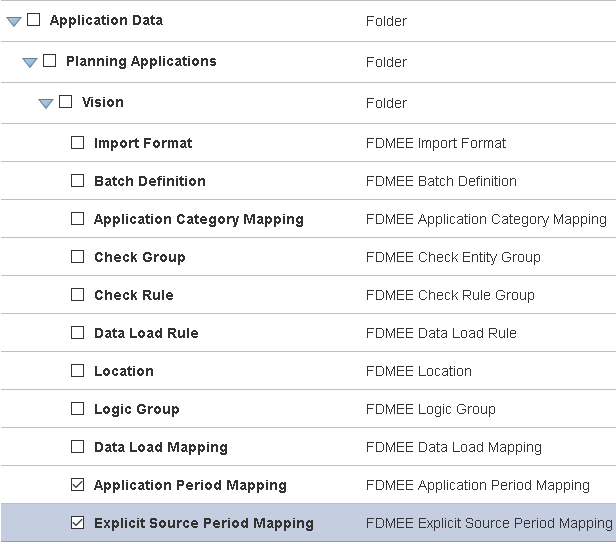The image size is (616, 544).
Task: Click FDMEE Location type text
Action: click(418, 371)
